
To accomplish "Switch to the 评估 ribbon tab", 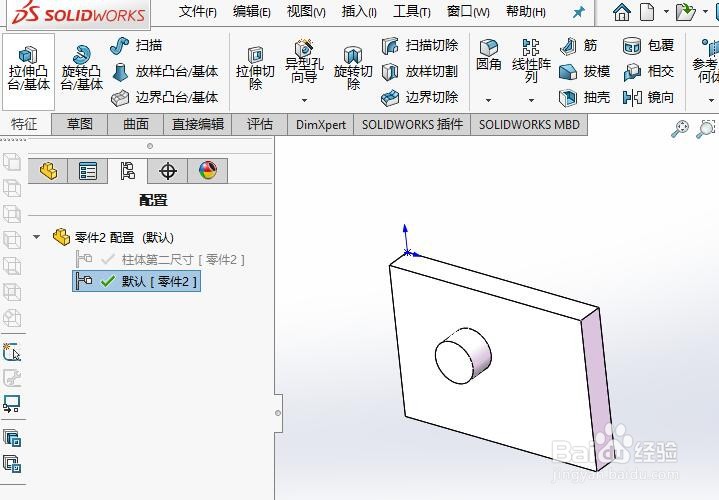I will 260,124.
